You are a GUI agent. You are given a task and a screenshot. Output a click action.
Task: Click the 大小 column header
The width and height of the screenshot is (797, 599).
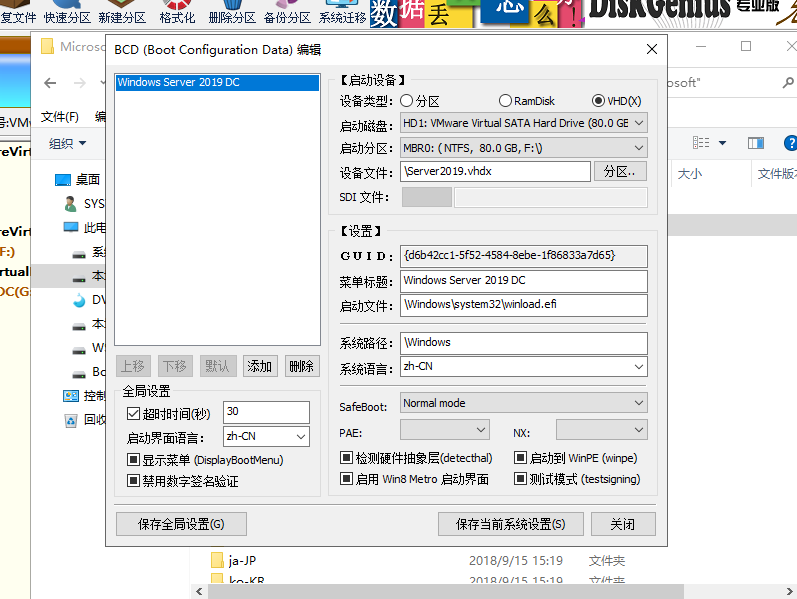(x=690, y=174)
